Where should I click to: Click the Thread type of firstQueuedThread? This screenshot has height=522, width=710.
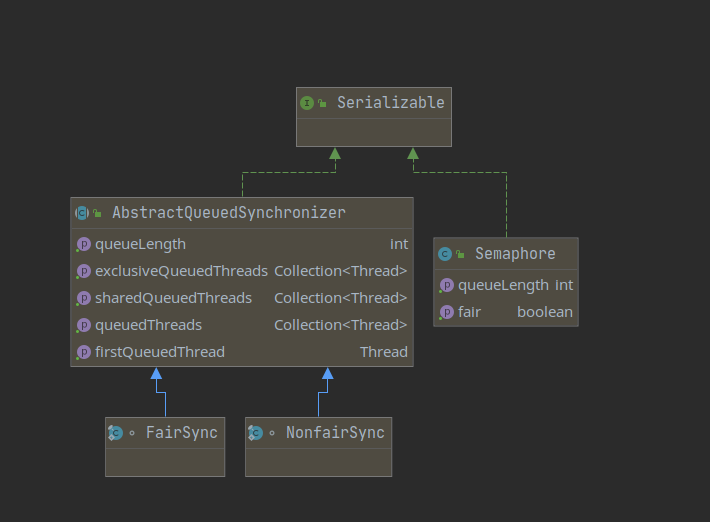click(x=384, y=352)
